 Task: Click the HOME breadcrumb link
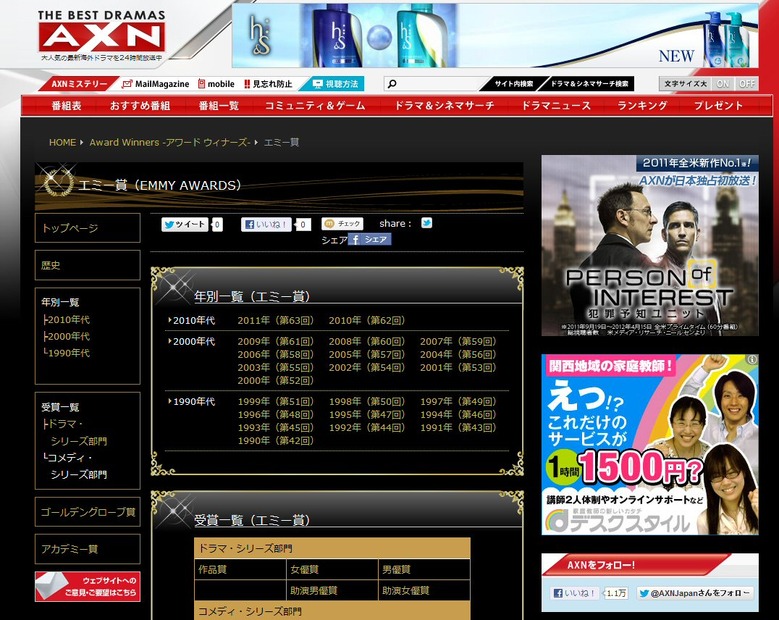63,143
